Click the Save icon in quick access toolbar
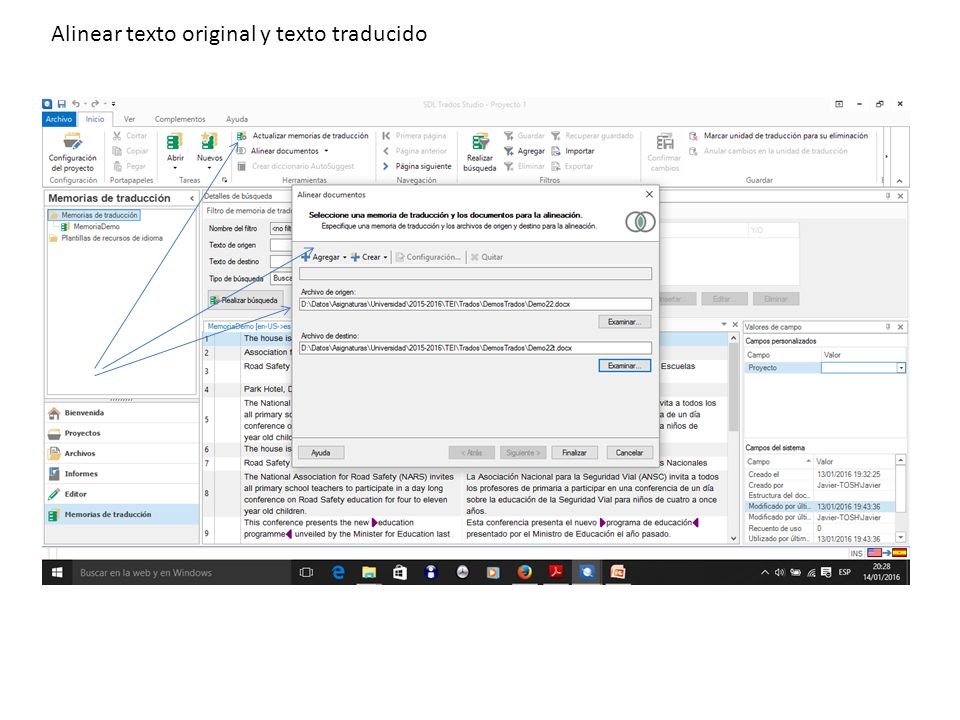This screenshot has height=720, width=960. click(x=61, y=104)
